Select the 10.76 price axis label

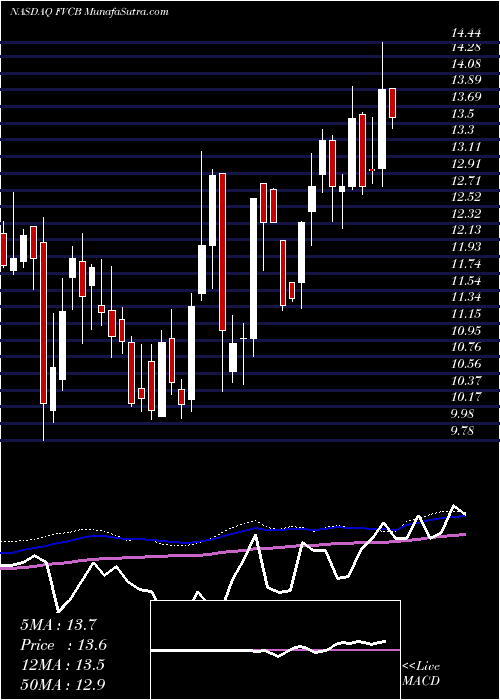tap(466, 347)
